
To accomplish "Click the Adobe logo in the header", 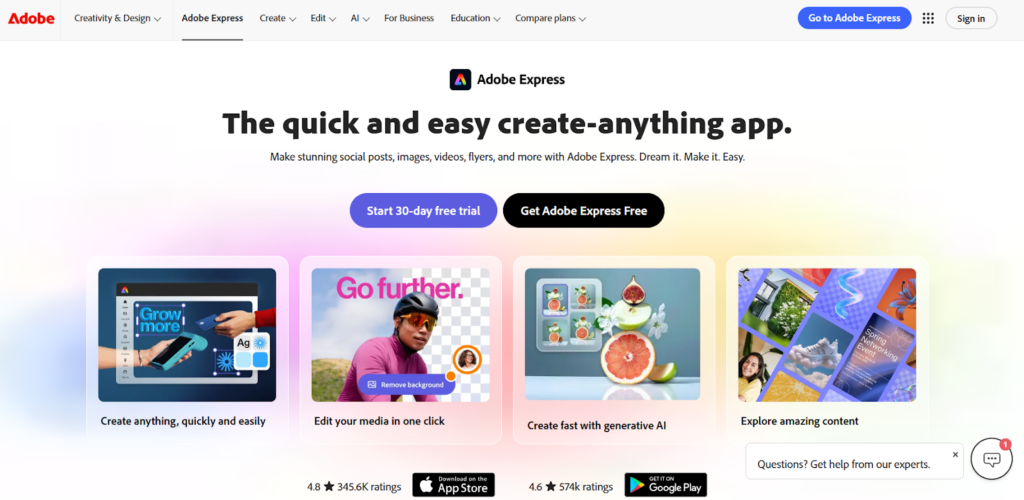I will 31,18.
